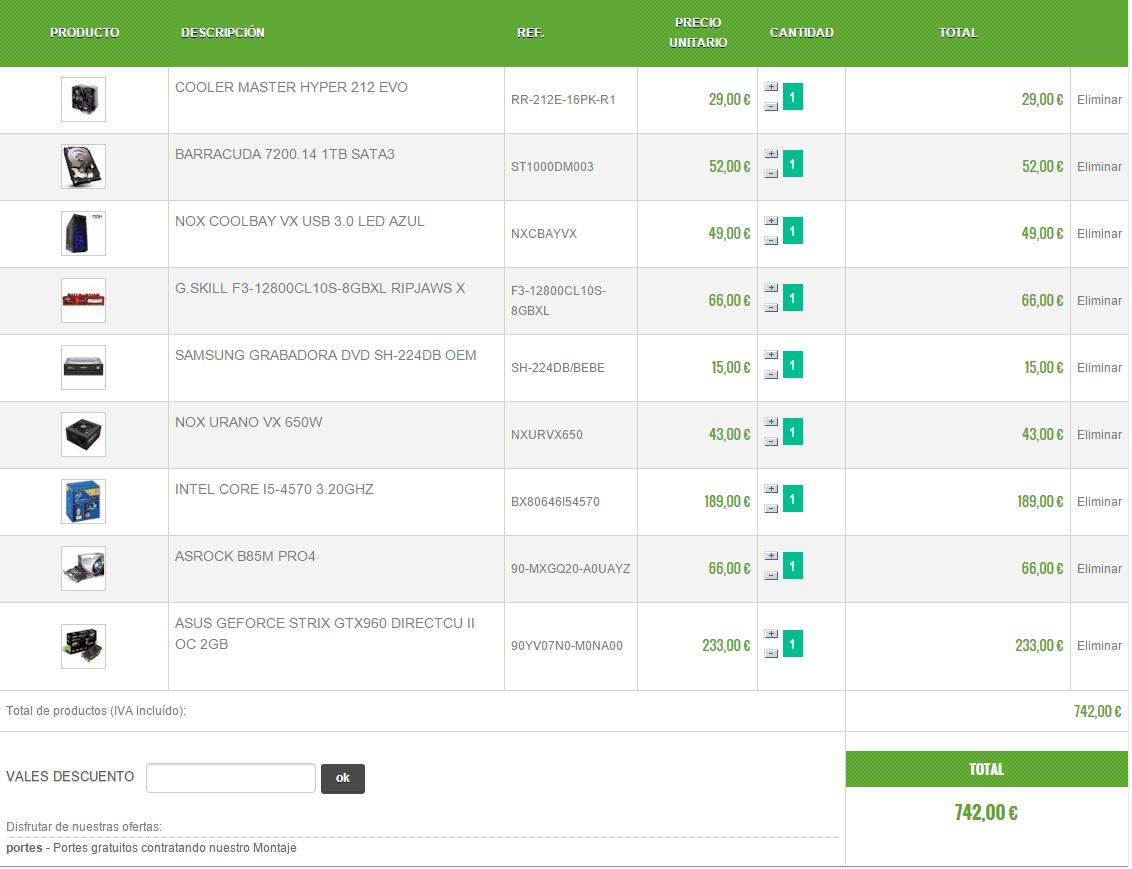Remove NOX Urano VX 650W via Eliminar
Viewport: 1132px width, 869px height.
click(1099, 435)
